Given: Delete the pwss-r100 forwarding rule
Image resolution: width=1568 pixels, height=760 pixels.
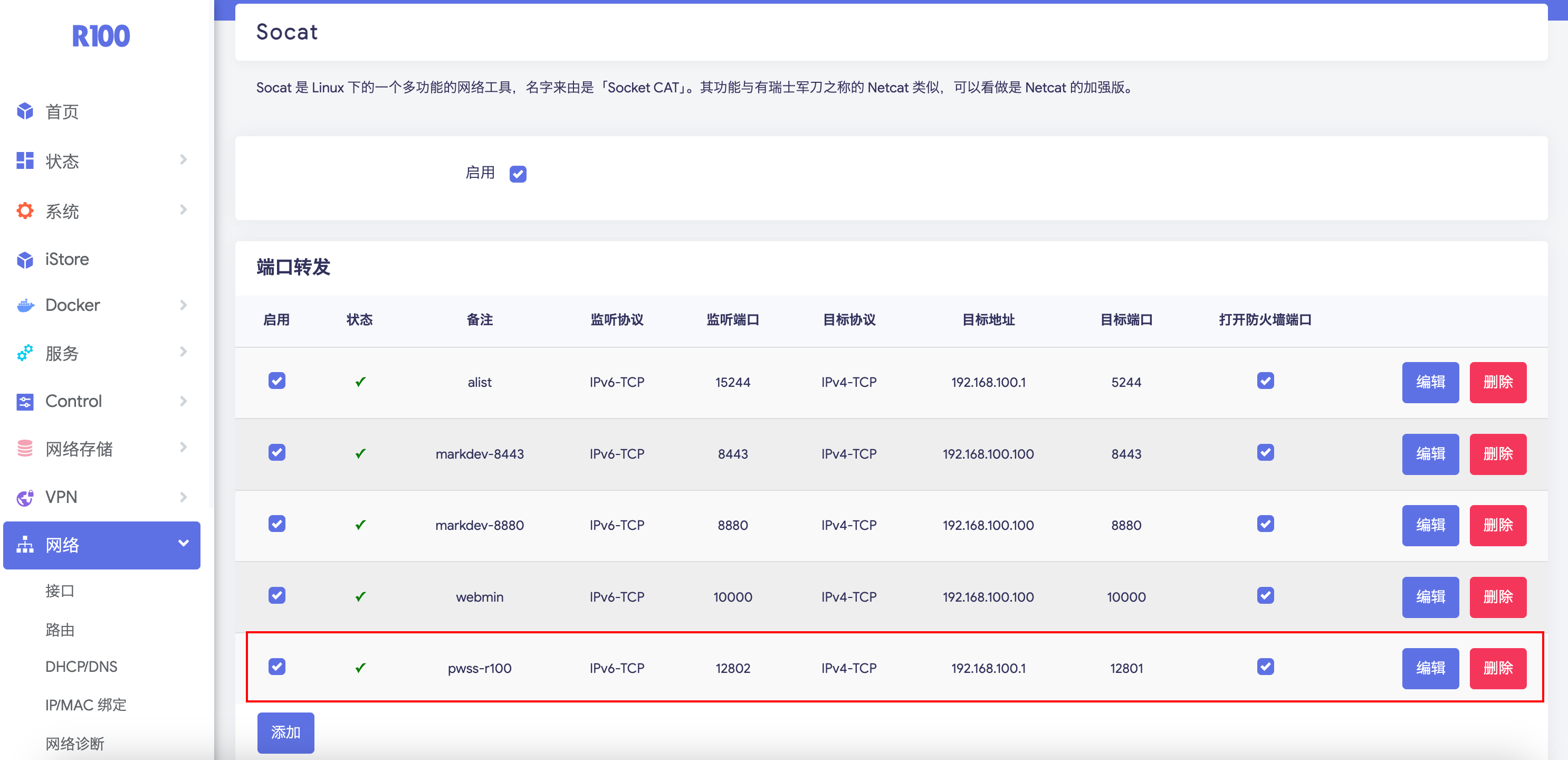Looking at the screenshot, I should [1497, 669].
